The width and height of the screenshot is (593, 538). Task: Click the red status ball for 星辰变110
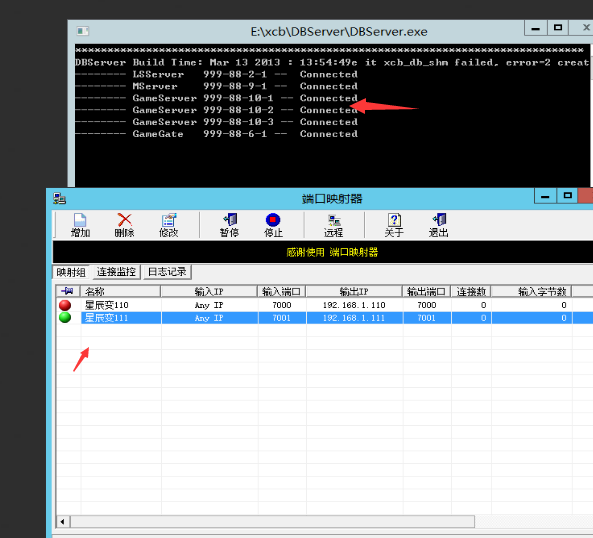[x=65, y=305]
